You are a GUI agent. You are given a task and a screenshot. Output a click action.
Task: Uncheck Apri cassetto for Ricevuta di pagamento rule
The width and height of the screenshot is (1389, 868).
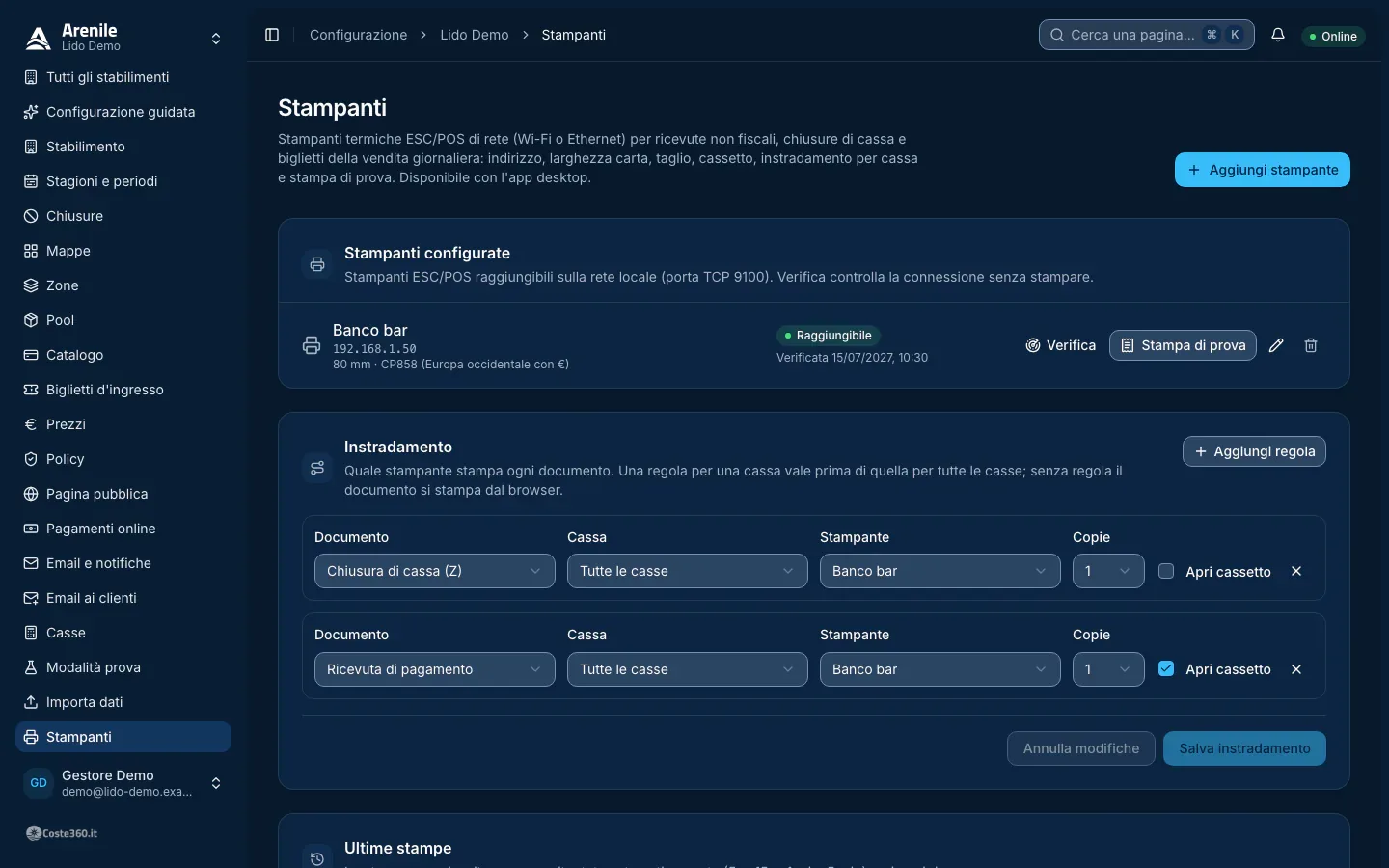click(x=1166, y=668)
